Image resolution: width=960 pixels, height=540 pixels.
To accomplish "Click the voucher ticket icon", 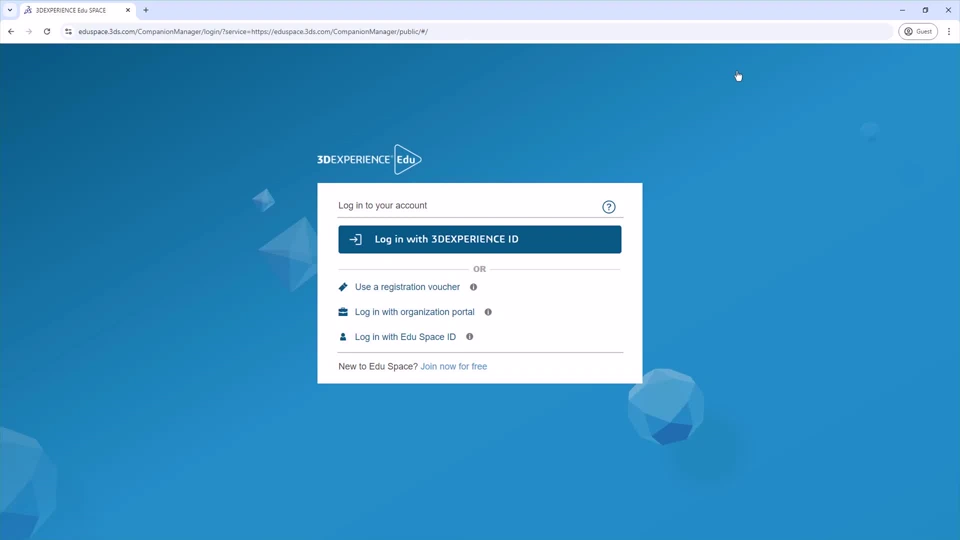I will pos(343,287).
